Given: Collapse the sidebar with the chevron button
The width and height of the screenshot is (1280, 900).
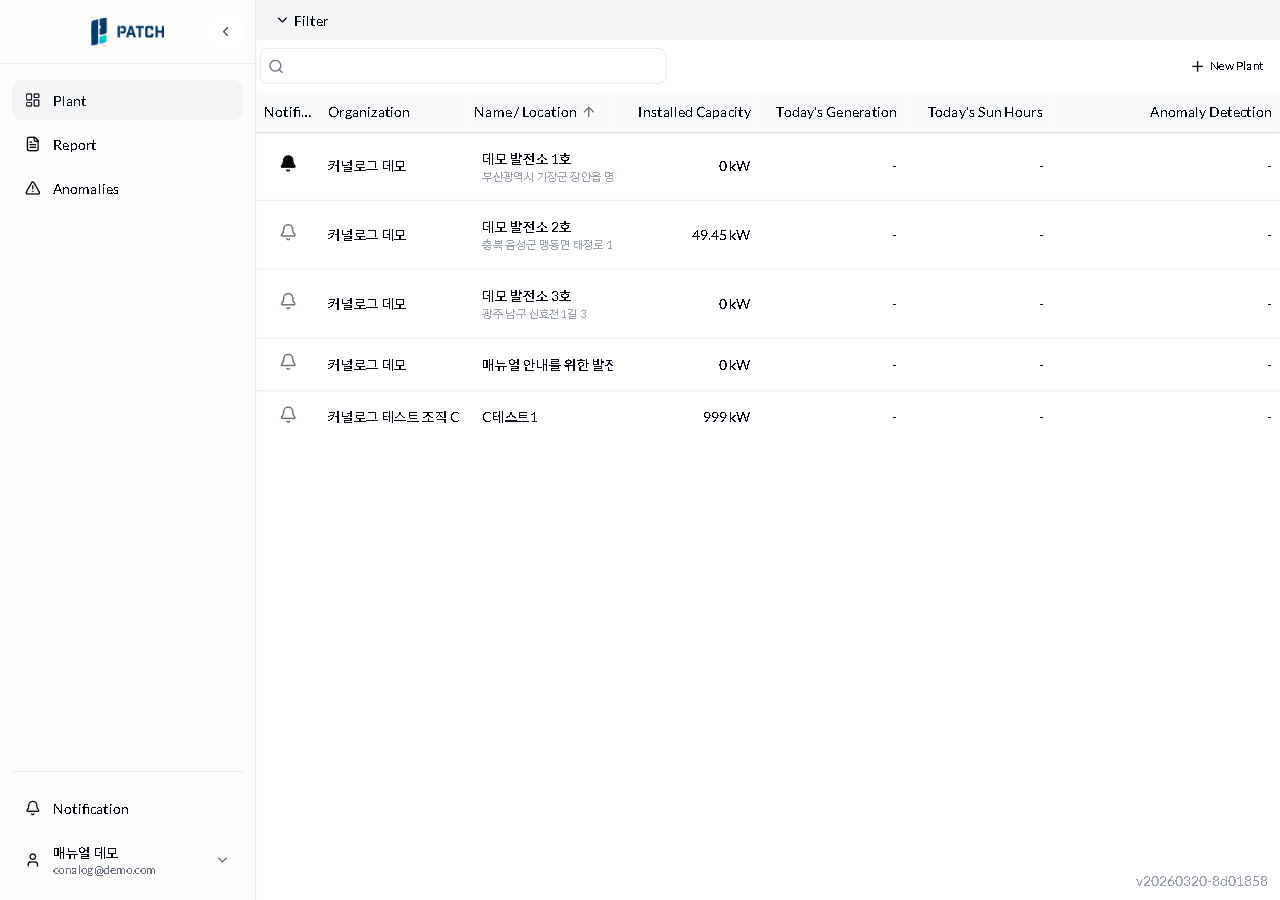Looking at the screenshot, I should pyautogui.click(x=225, y=32).
